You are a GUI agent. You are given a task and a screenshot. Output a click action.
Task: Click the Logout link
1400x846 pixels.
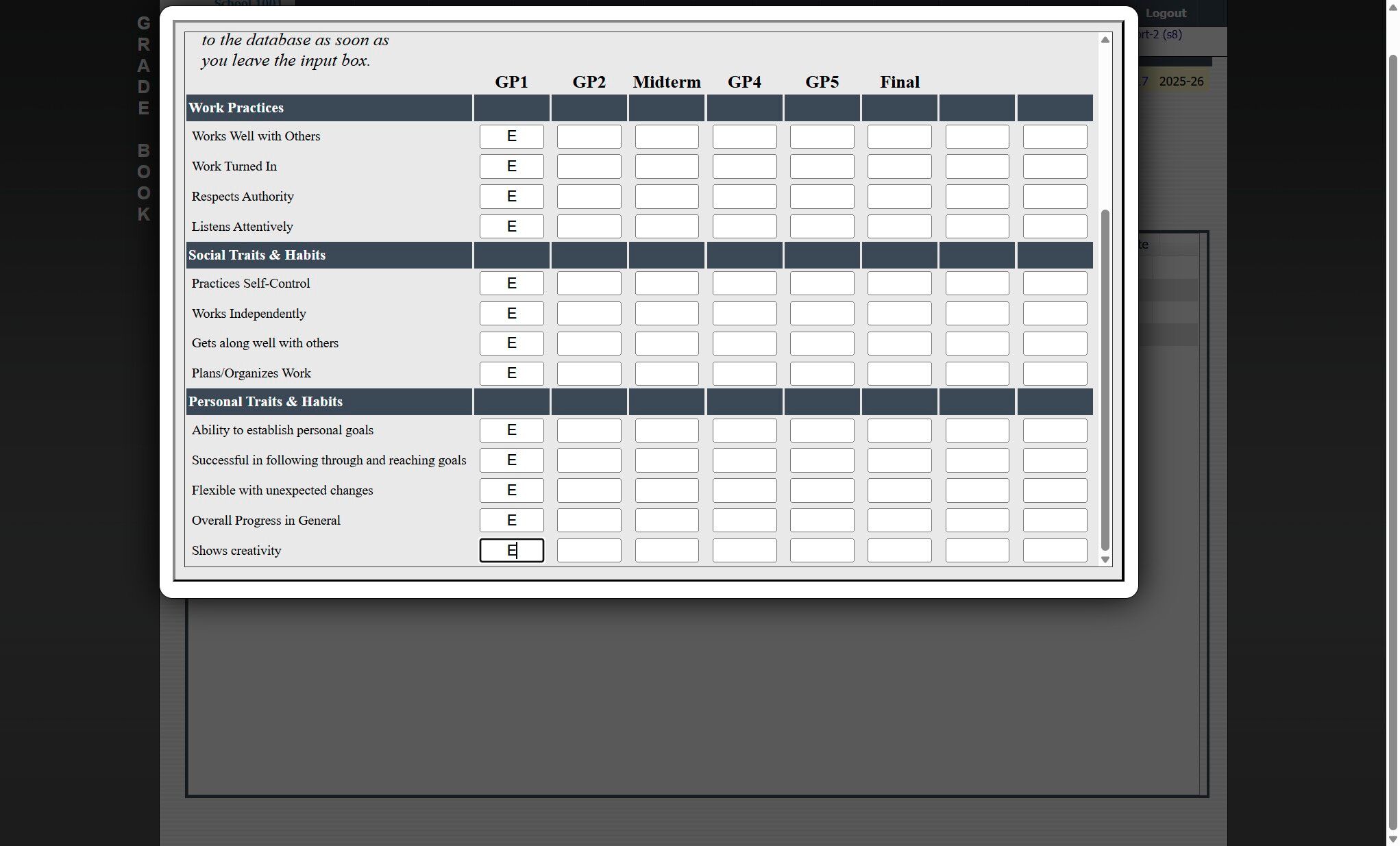pos(1165,13)
